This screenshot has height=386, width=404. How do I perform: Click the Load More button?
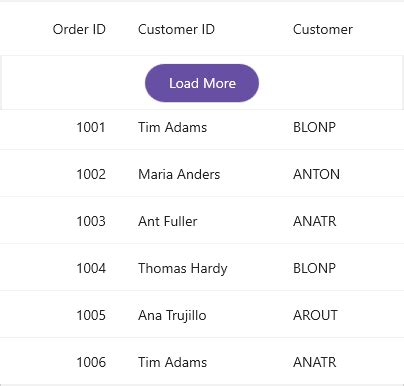pos(202,83)
